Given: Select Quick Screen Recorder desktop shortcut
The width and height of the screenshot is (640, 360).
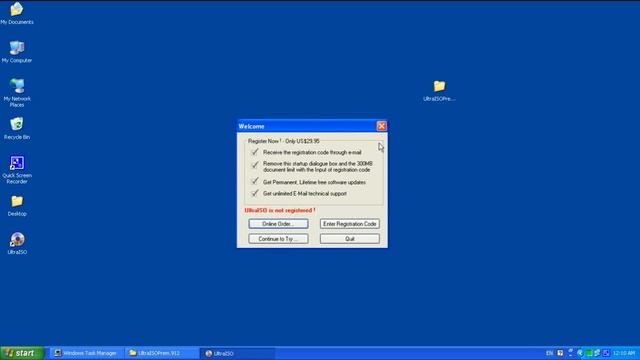Looking at the screenshot, I should (x=17, y=169).
